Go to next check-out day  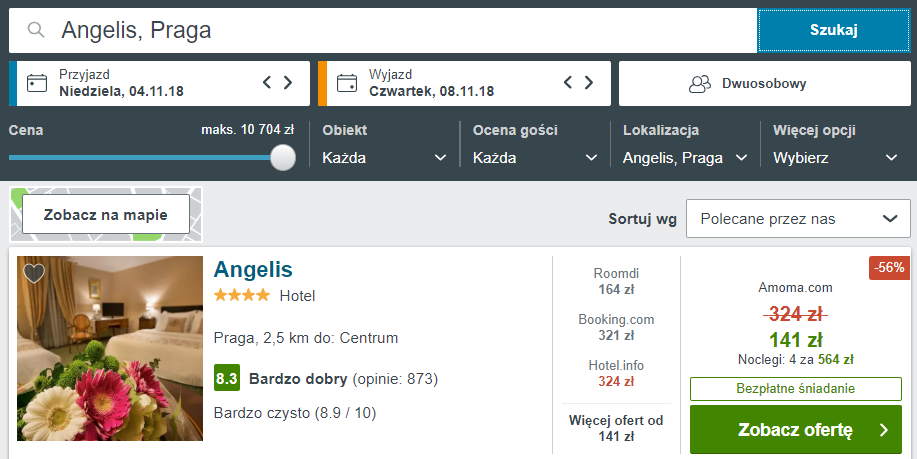589,83
